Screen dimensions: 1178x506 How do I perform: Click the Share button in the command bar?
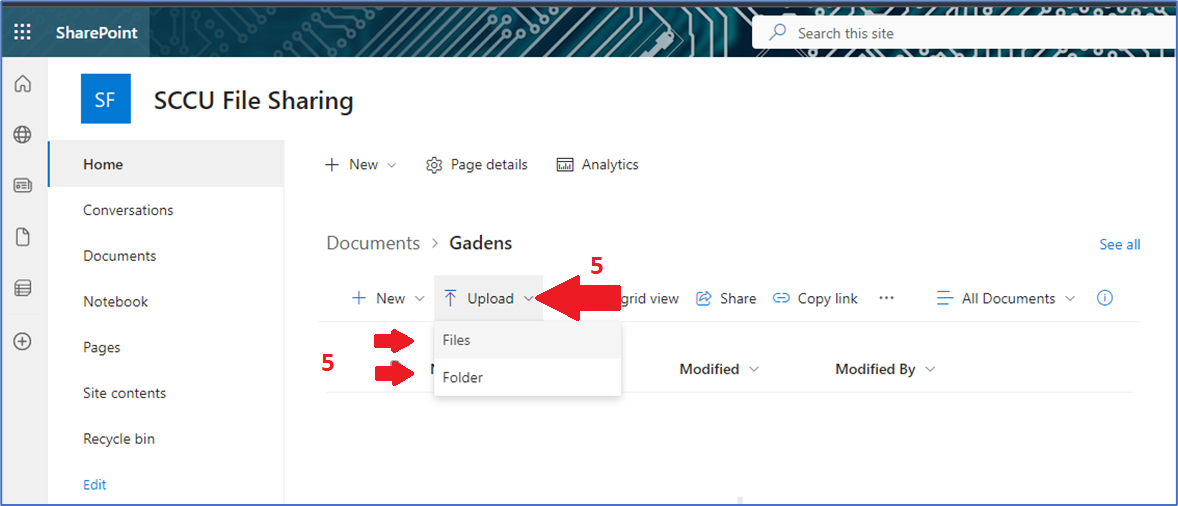click(x=726, y=299)
